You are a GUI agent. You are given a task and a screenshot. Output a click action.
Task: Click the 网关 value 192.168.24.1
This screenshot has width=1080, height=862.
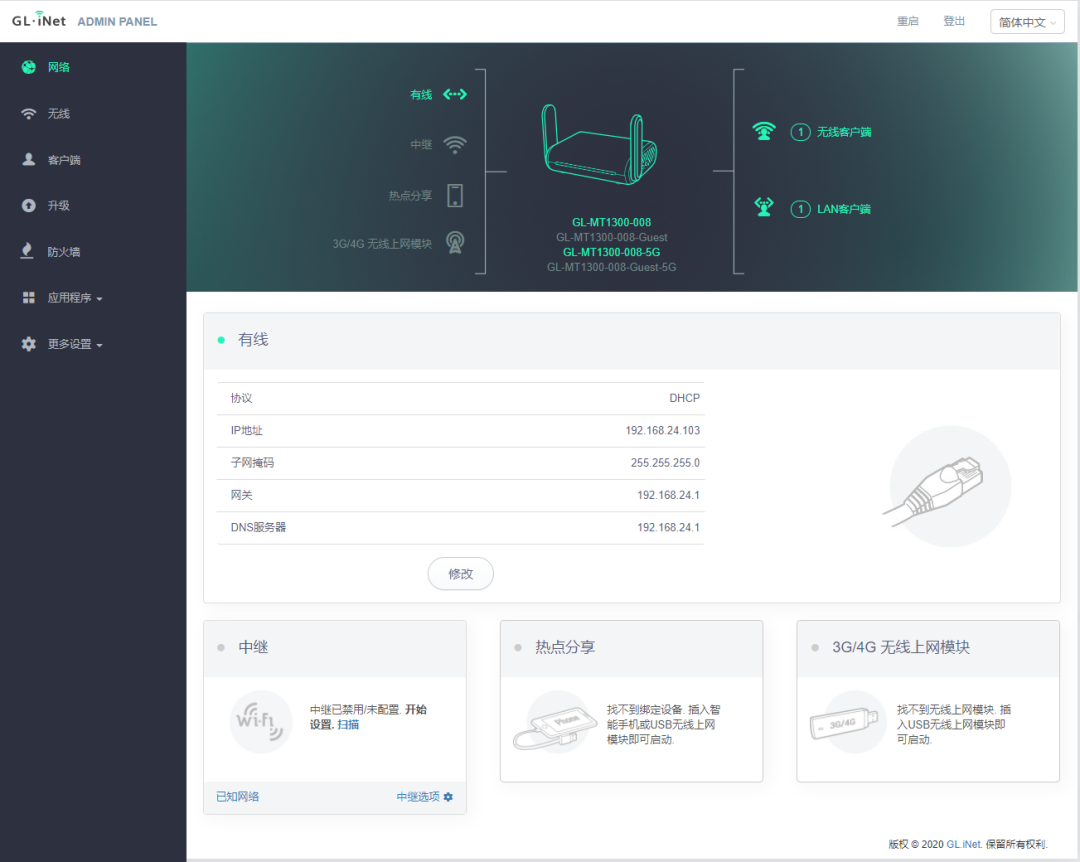(668, 495)
